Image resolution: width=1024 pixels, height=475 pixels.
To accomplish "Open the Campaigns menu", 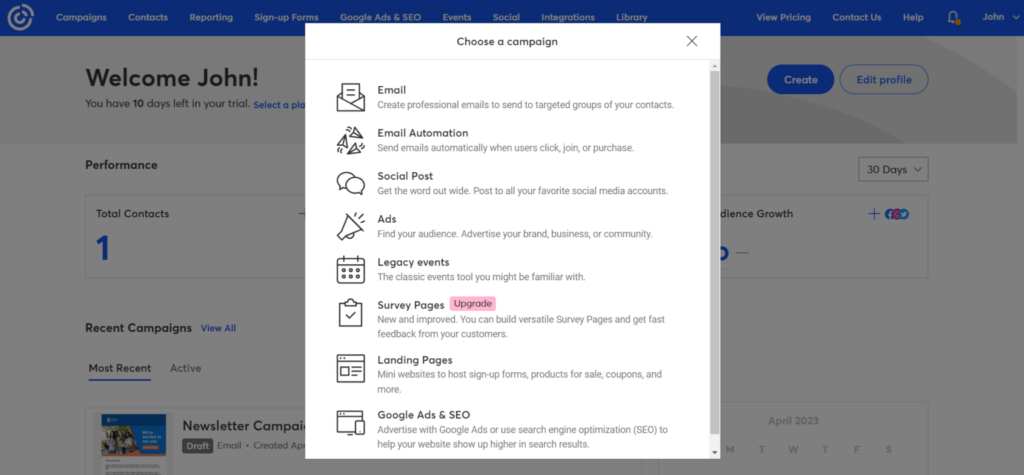I will [x=81, y=17].
